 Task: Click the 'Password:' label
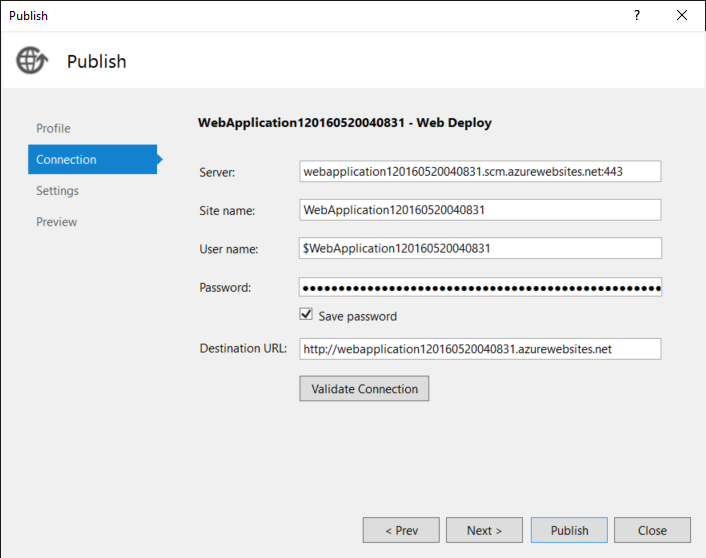(225, 287)
